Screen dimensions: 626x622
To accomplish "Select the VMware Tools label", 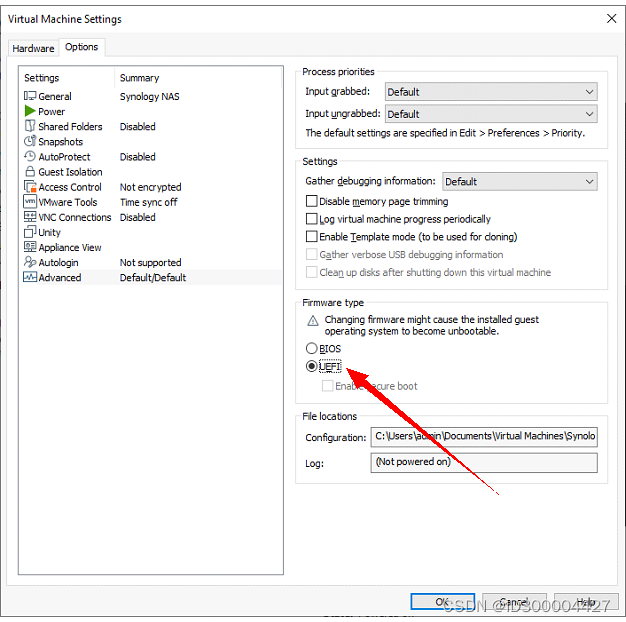I will coord(68,202).
